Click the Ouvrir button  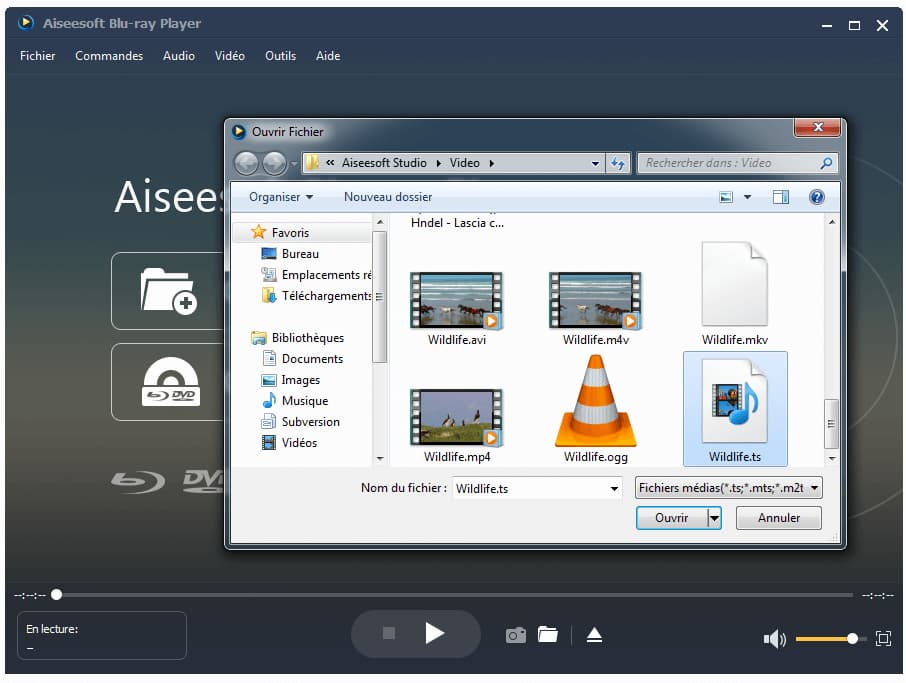[x=671, y=518]
